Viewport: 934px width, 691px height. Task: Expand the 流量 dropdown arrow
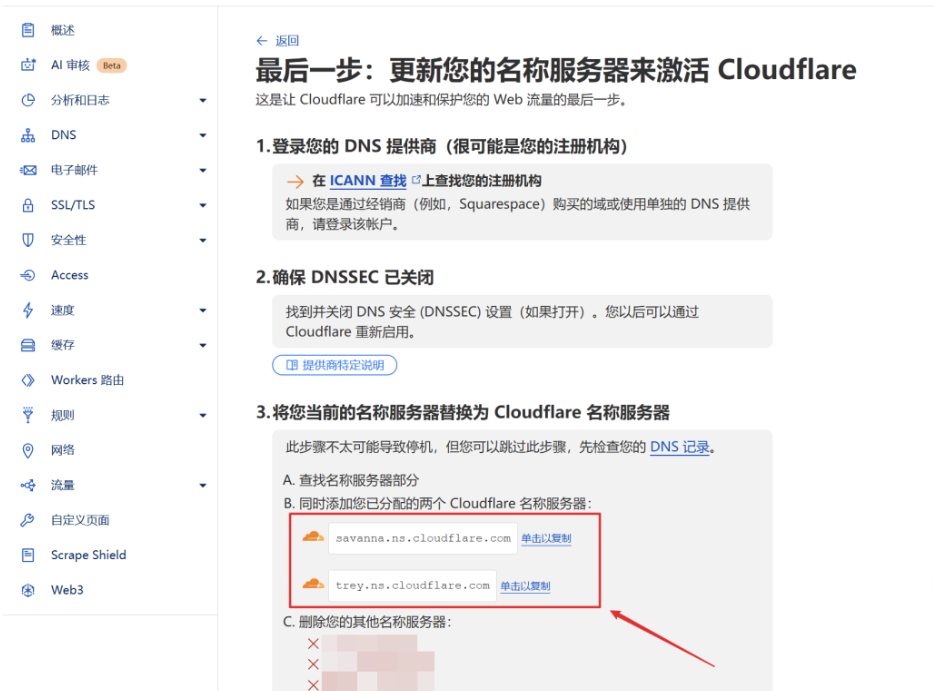coord(203,486)
